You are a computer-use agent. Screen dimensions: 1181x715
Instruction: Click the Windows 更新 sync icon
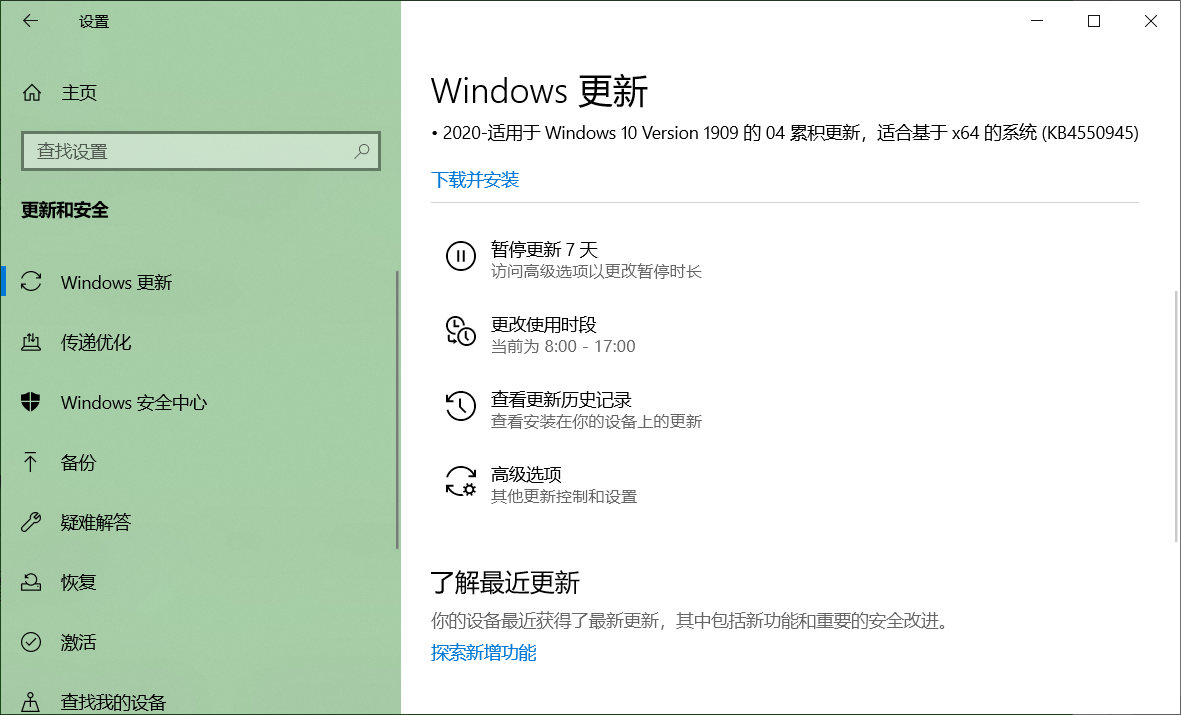pyautogui.click(x=31, y=282)
